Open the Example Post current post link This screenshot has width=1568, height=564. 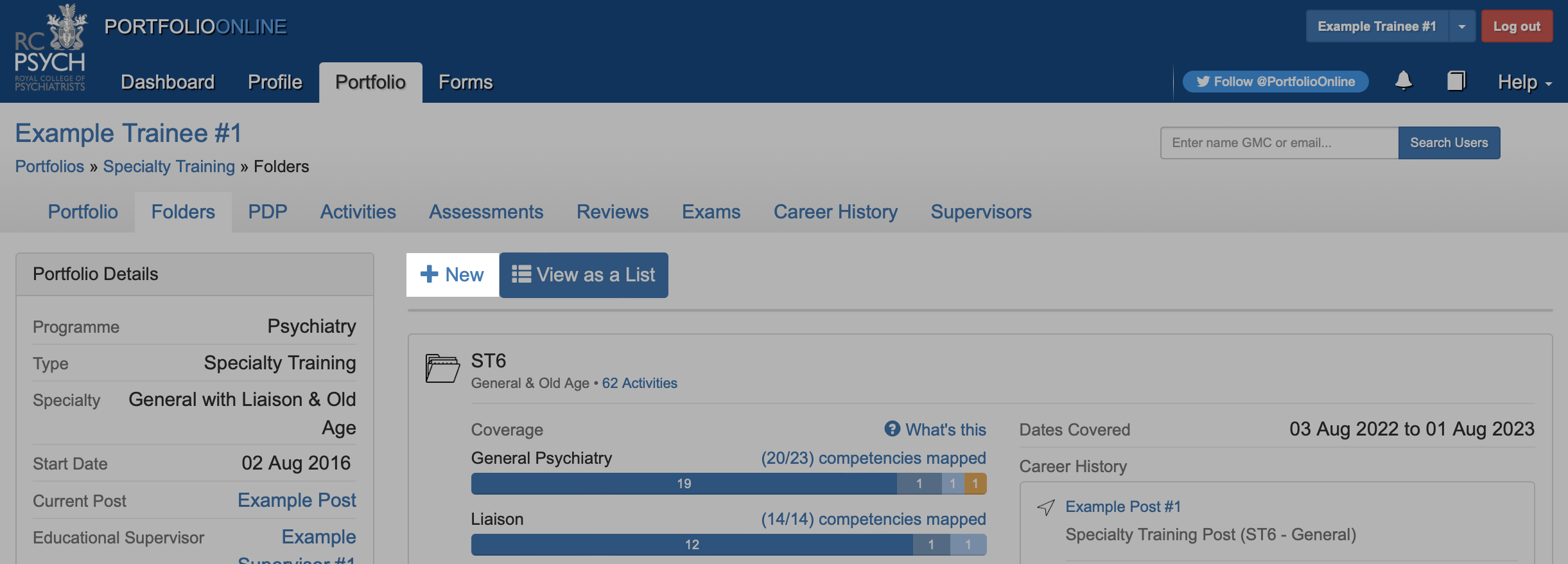point(297,500)
